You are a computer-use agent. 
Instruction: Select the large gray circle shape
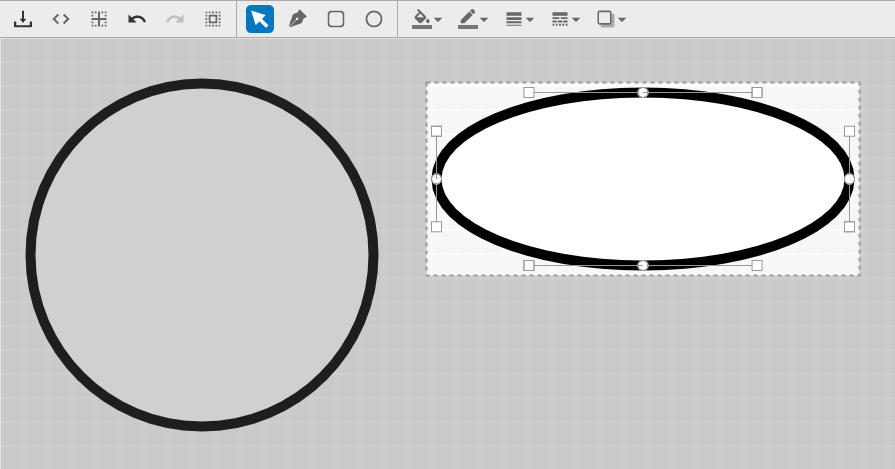(x=202, y=255)
